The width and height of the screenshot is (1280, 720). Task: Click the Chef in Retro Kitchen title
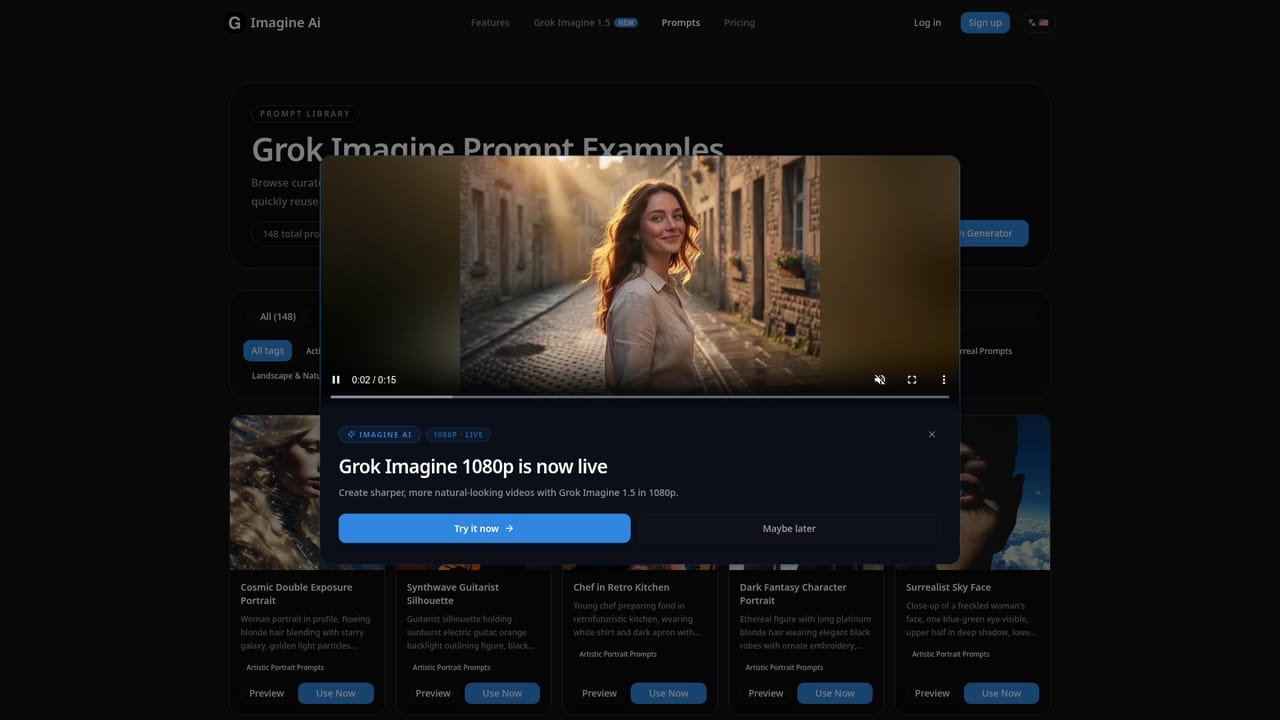[x=621, y=587]
